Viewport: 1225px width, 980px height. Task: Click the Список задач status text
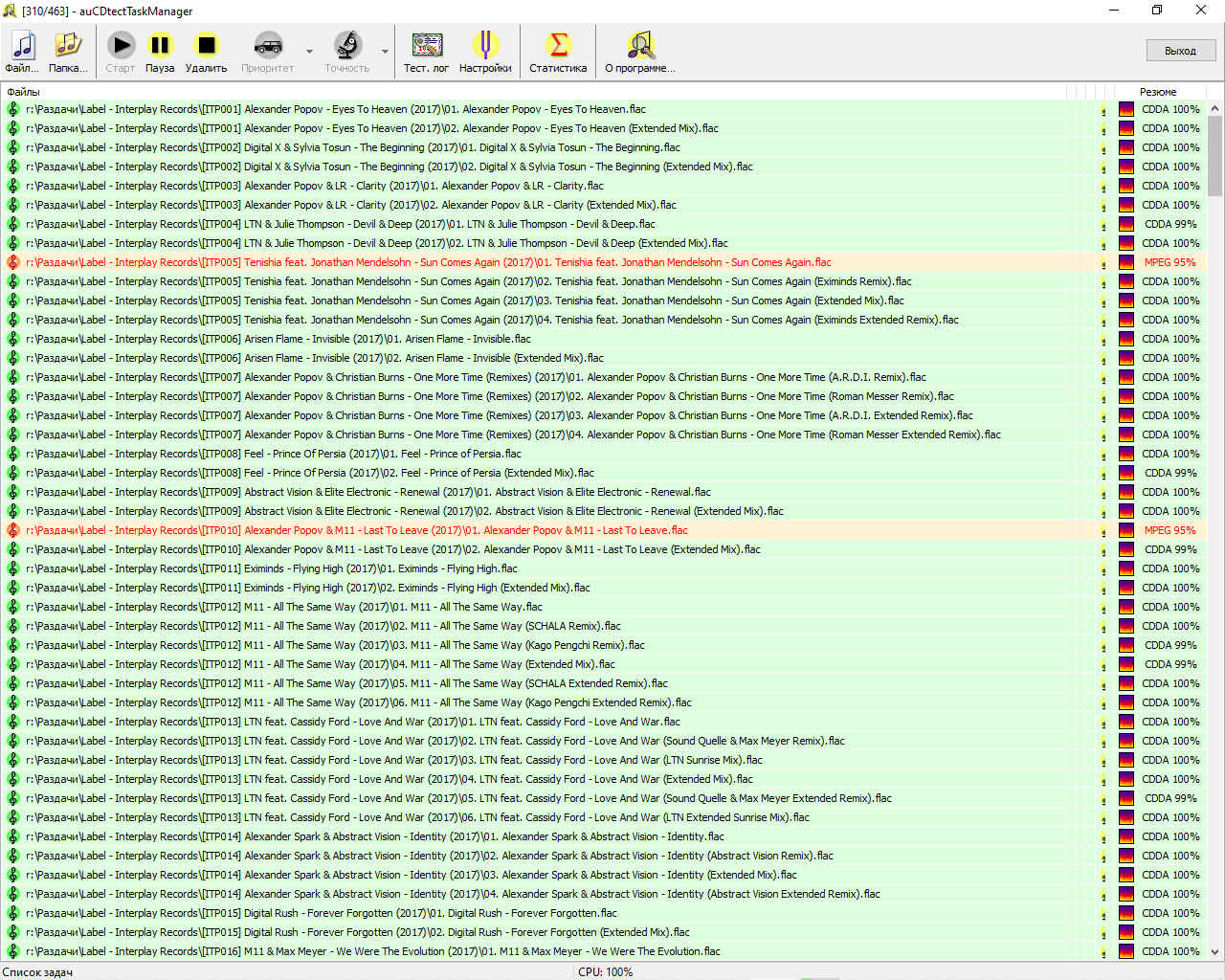point(37,972)
